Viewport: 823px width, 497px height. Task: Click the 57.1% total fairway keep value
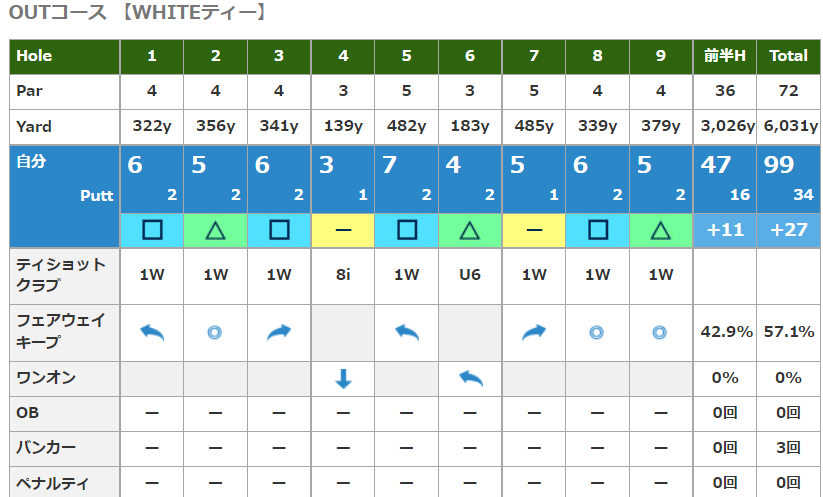coord(788,333)
